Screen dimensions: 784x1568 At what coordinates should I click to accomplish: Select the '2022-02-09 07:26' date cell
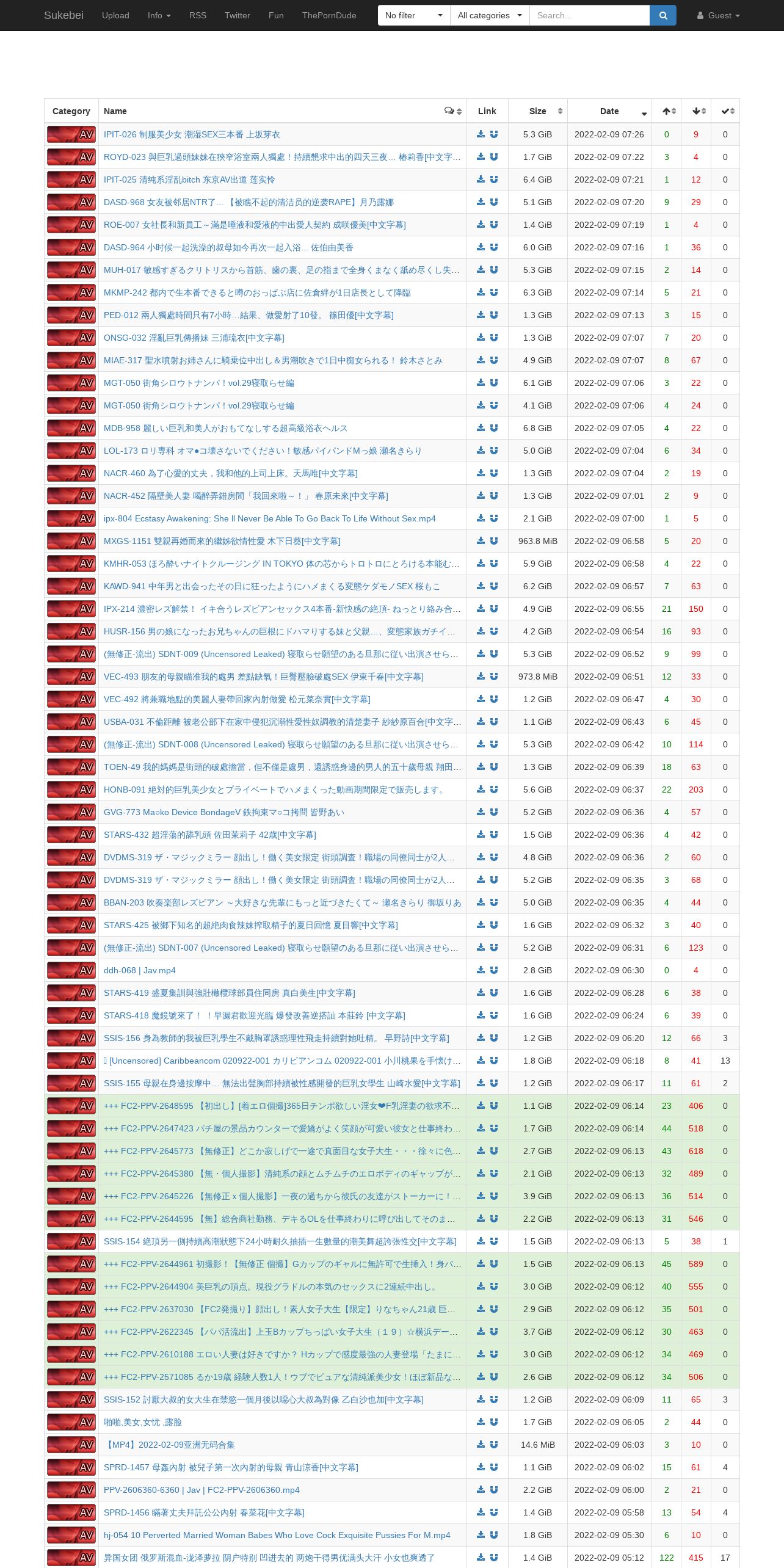(609, 134)
